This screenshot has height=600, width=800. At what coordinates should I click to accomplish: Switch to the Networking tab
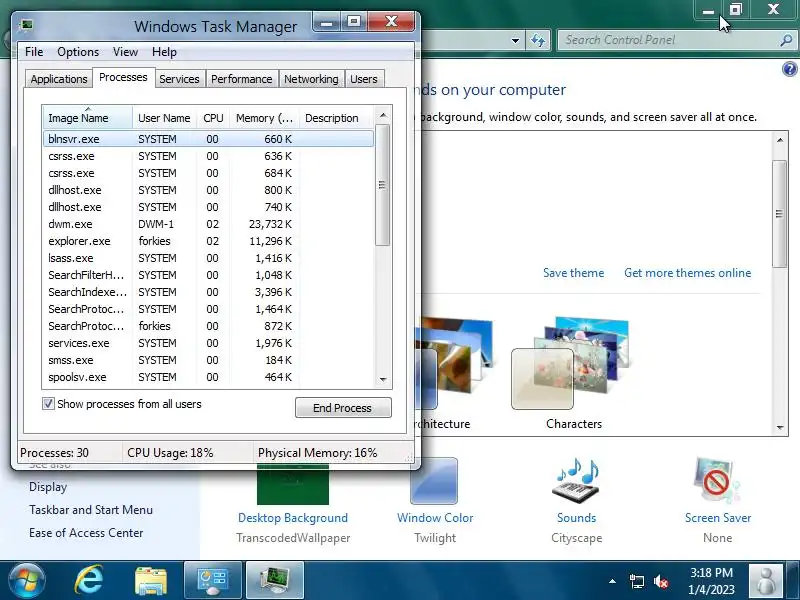click(x=311, y=79)
